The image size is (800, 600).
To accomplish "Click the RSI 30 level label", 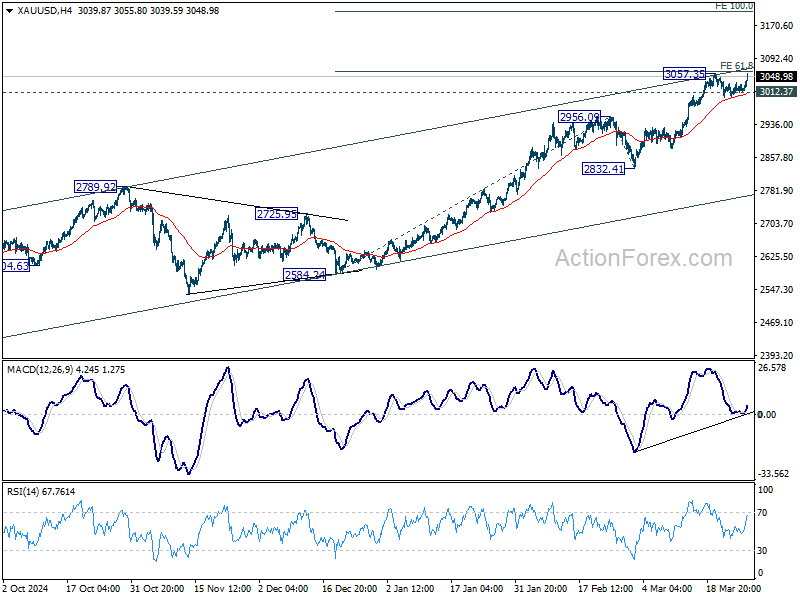I will click(764, 551).
